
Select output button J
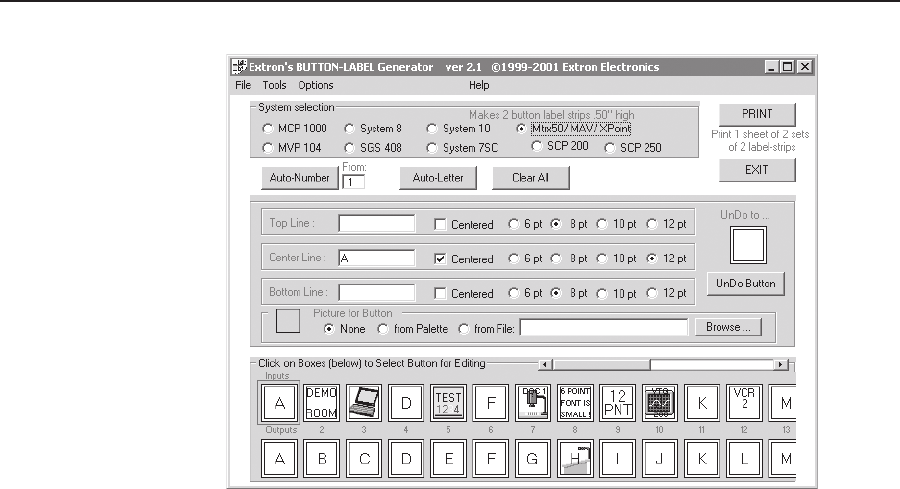[660, 459]
